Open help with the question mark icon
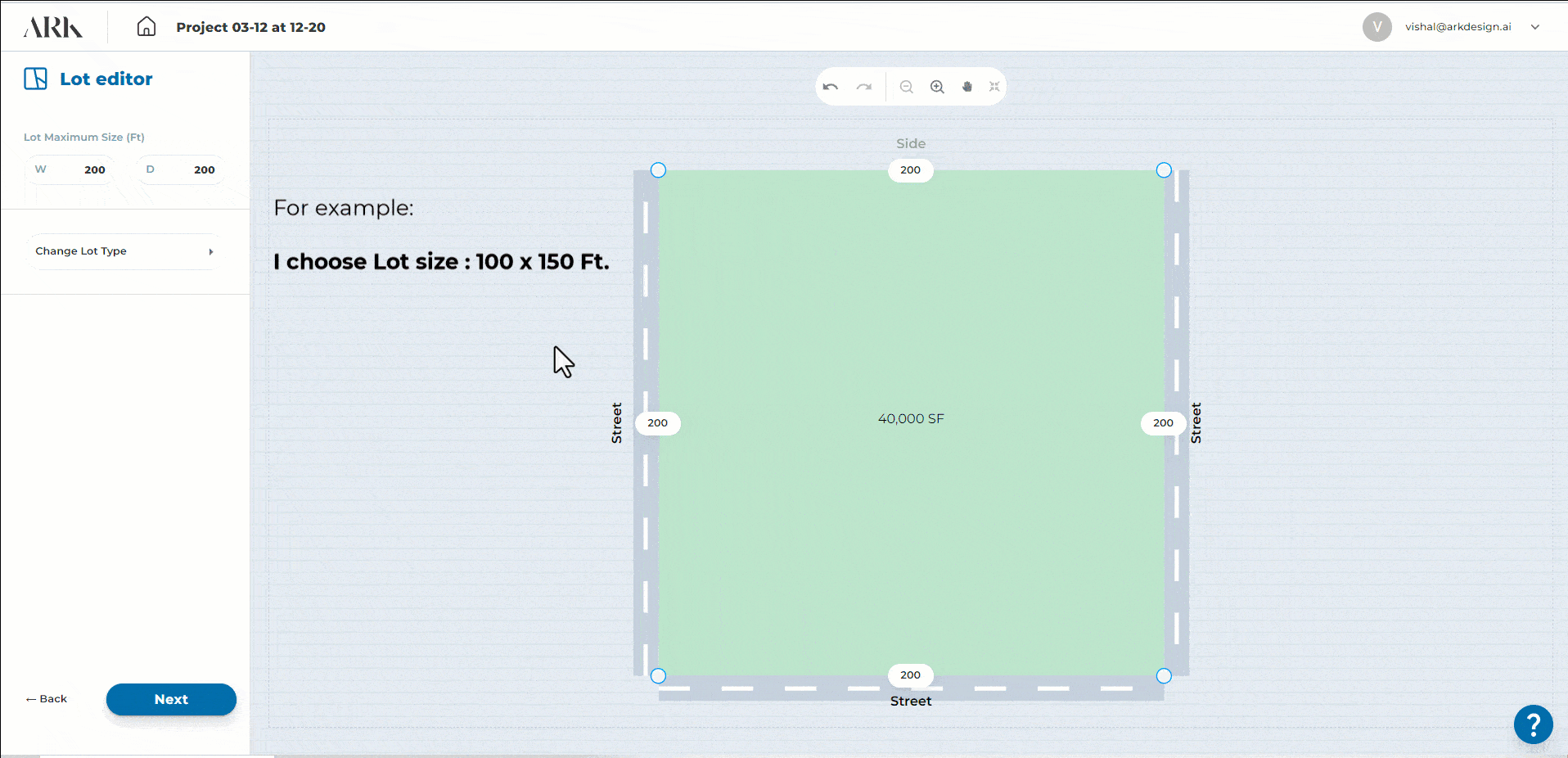Viewport: 1568px width, 758px height. pyautogui.click(x=1533, y=724)
